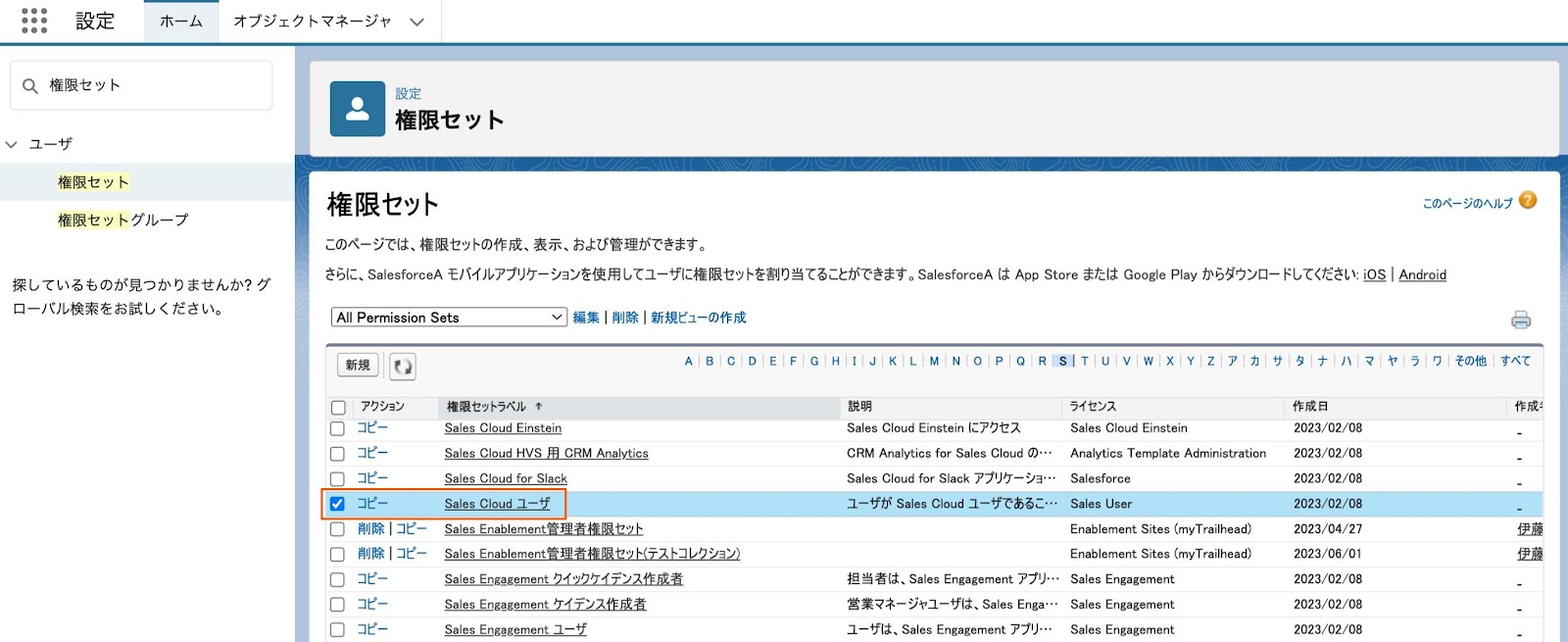This screenshot has height=642, width=1568.
Task: Open Sales Engagement ユーザ link
Action: [515, 630]
